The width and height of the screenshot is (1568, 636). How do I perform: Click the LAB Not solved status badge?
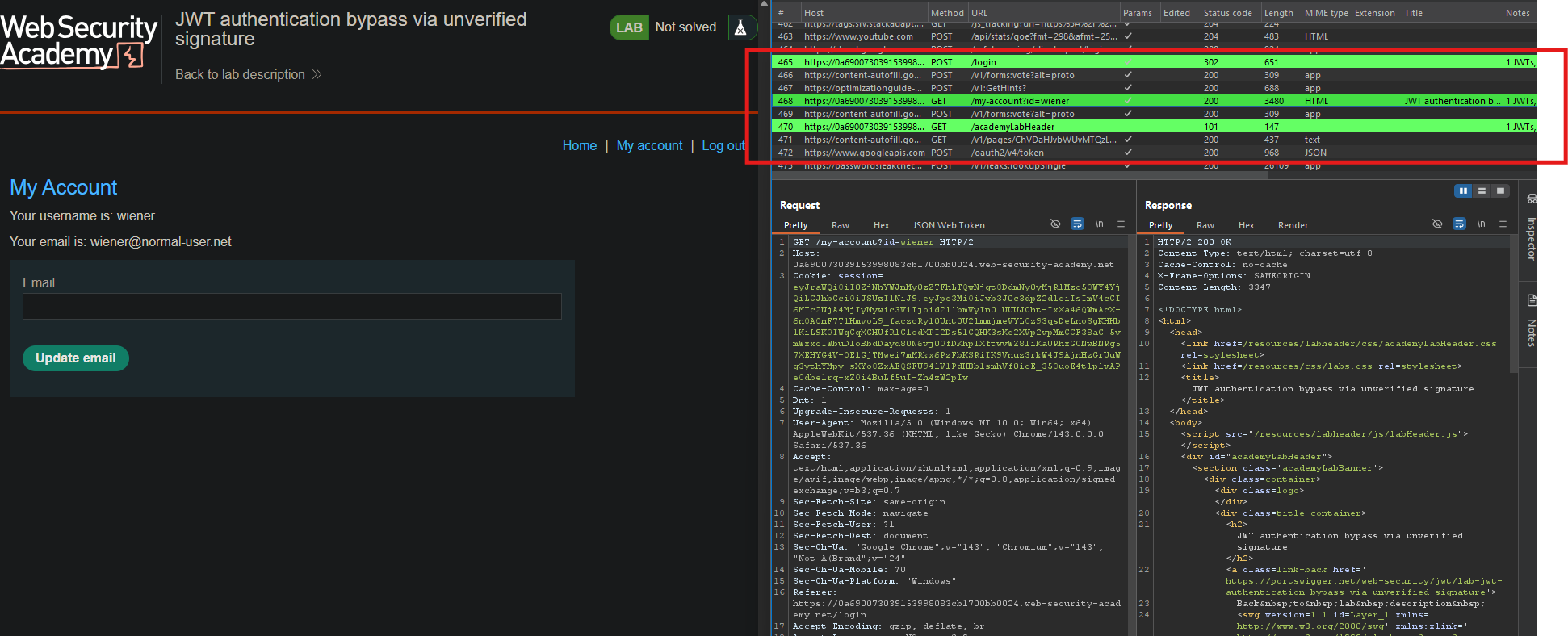coord(683,27)
